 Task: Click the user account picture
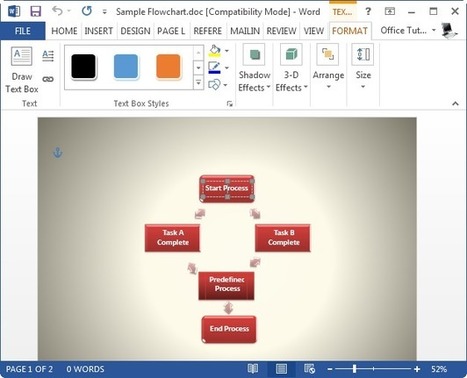449,30
